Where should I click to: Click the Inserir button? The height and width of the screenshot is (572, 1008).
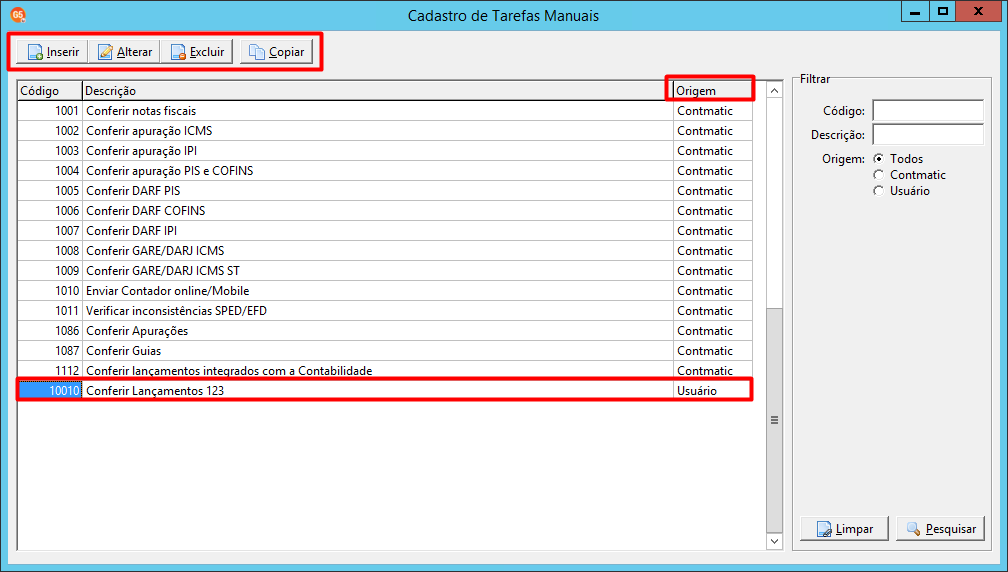[x=53, y=52]
